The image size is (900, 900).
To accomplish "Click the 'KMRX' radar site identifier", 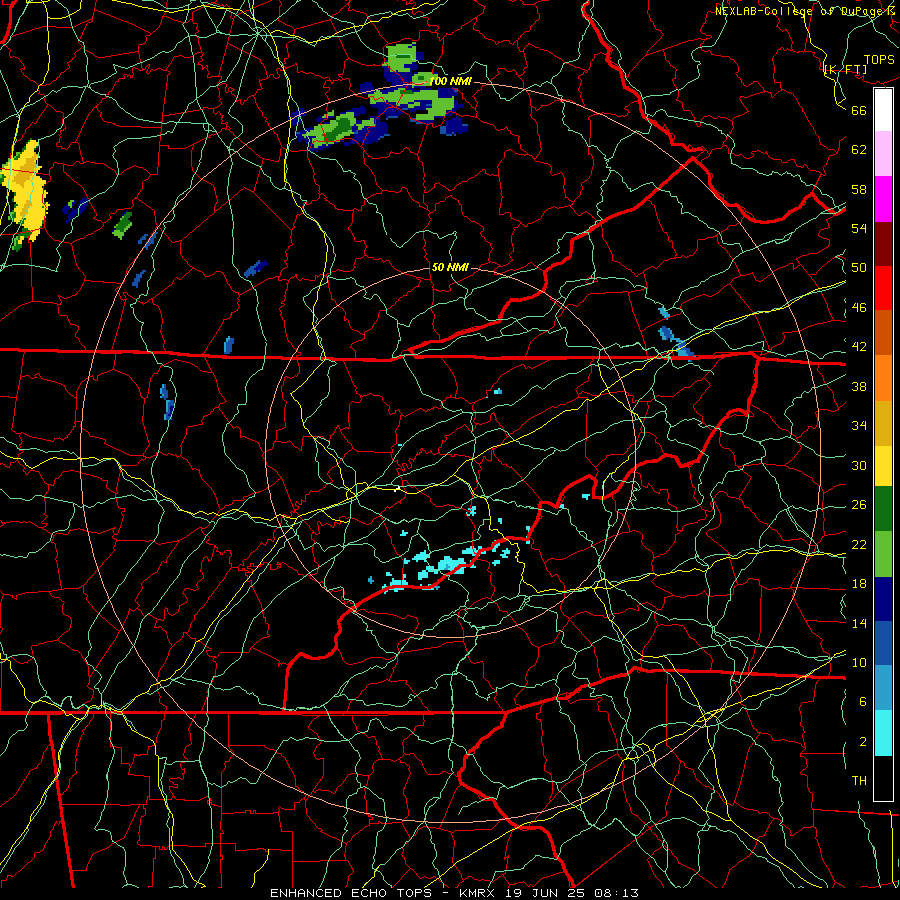I will (x=479, y=893).
